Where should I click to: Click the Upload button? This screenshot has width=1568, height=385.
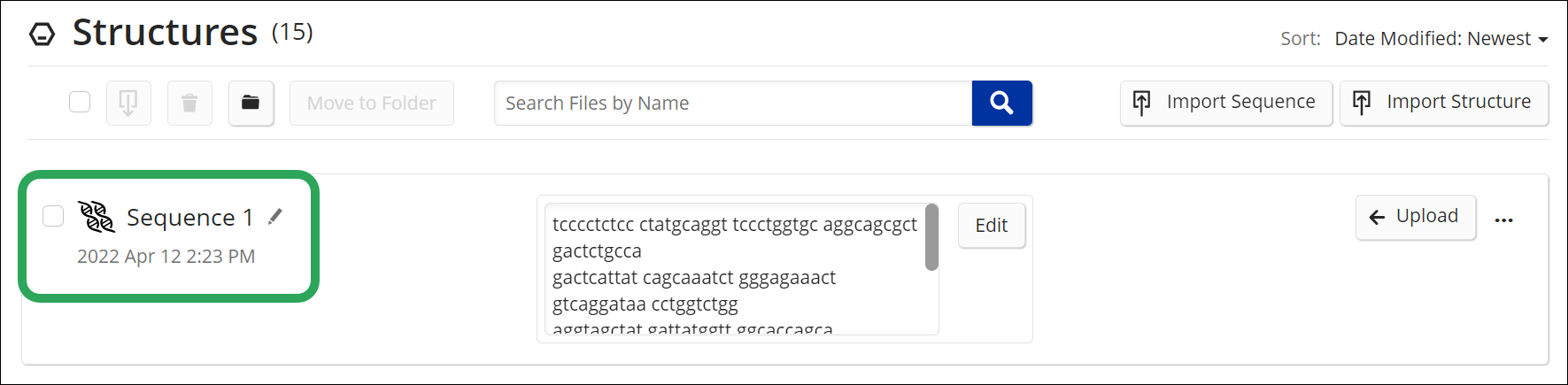1415,217
